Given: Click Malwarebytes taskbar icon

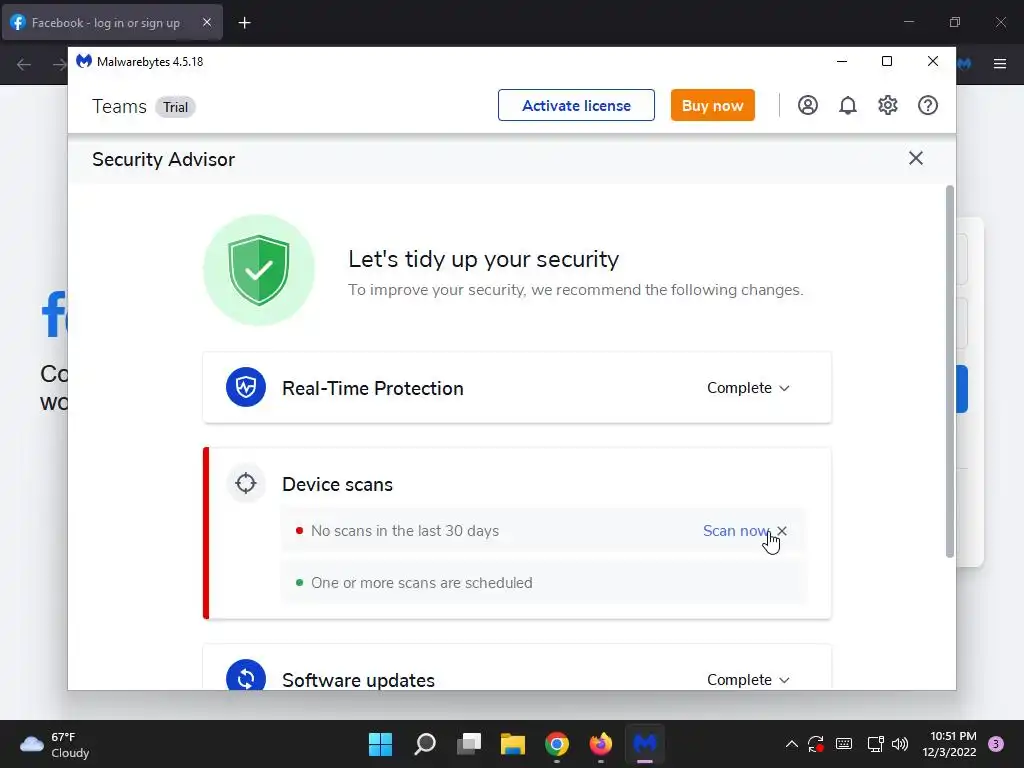Looking at the screenshot, I should pos(645,744).
